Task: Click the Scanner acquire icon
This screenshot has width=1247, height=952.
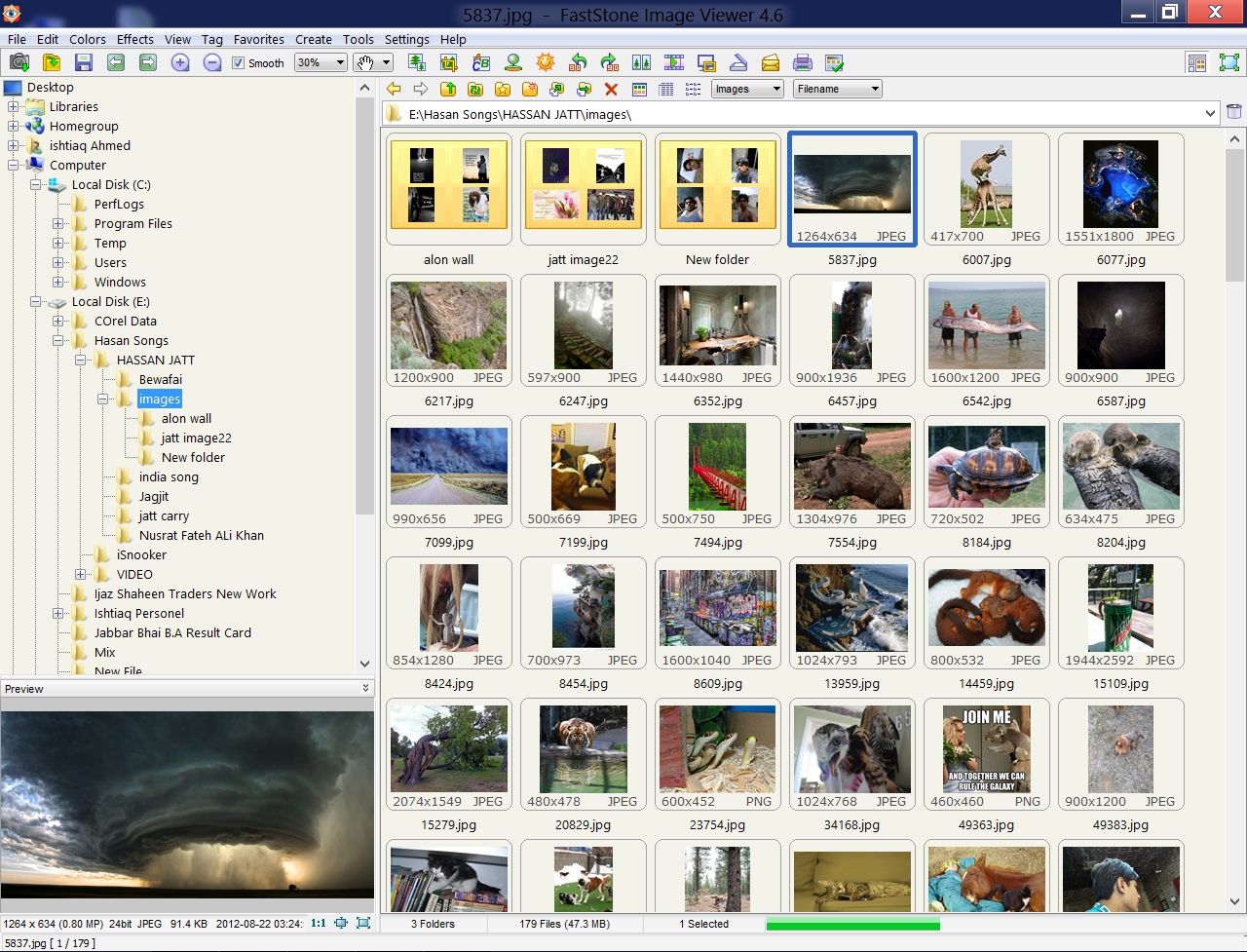Action: coord(738,61)
